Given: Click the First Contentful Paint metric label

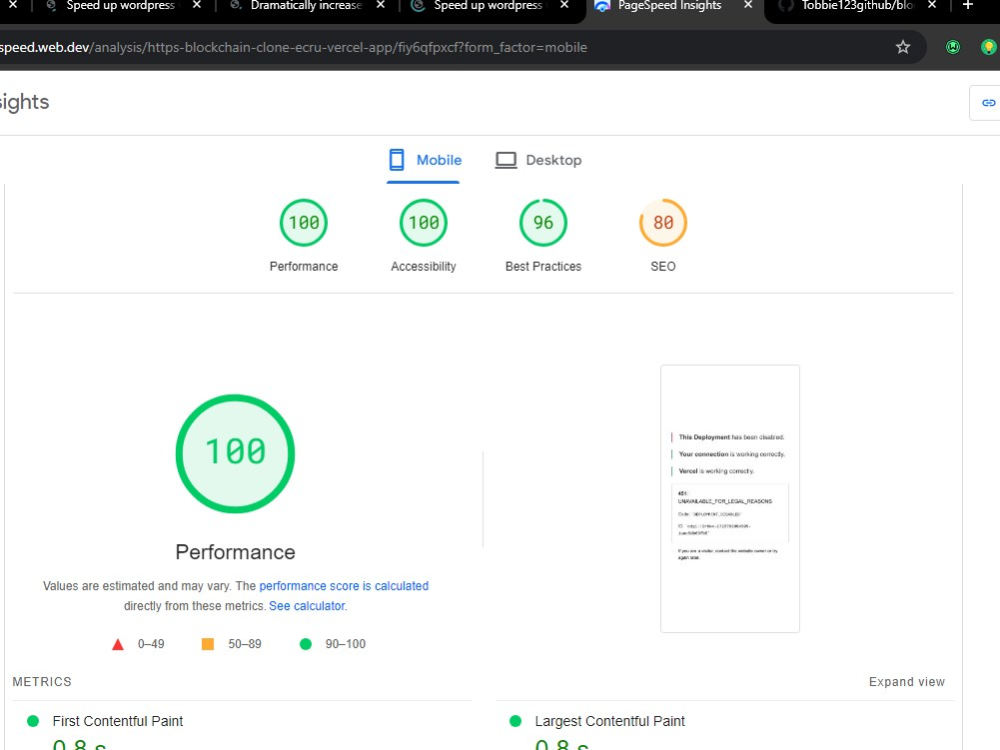Looking at the screenshot, I should coord(117,721).
